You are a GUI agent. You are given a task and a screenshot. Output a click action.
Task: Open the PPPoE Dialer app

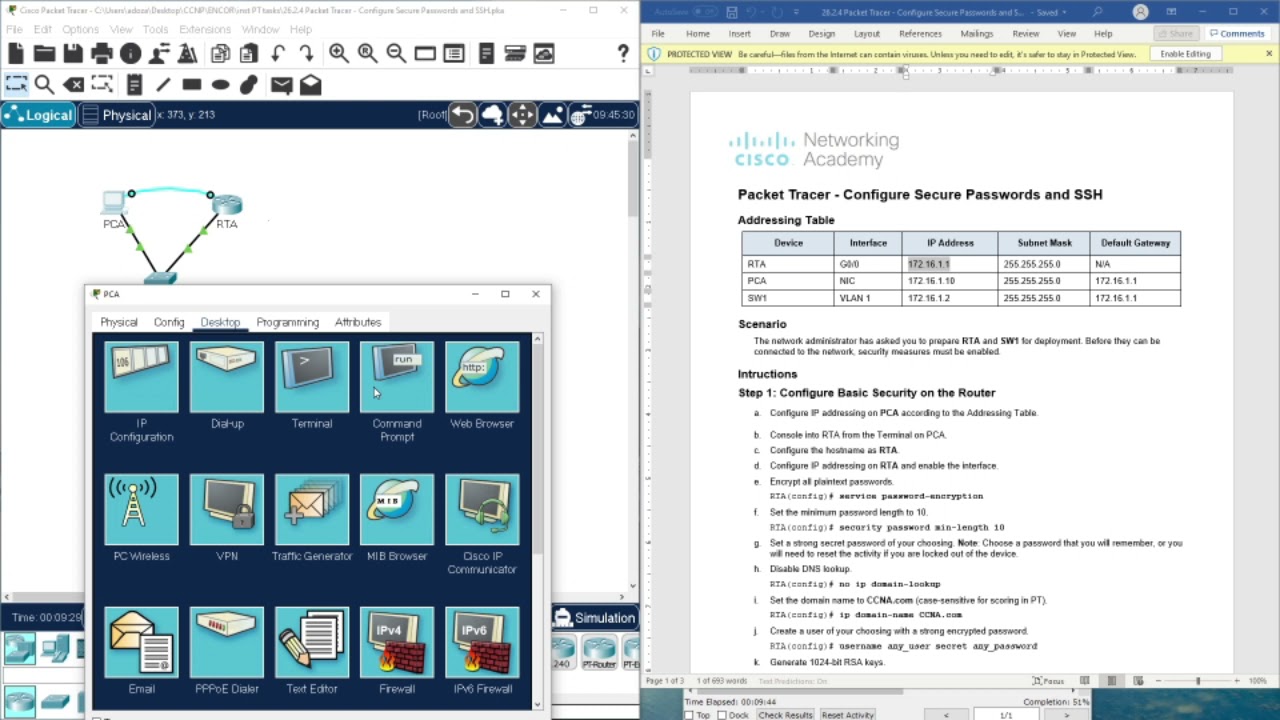(227, 642)
